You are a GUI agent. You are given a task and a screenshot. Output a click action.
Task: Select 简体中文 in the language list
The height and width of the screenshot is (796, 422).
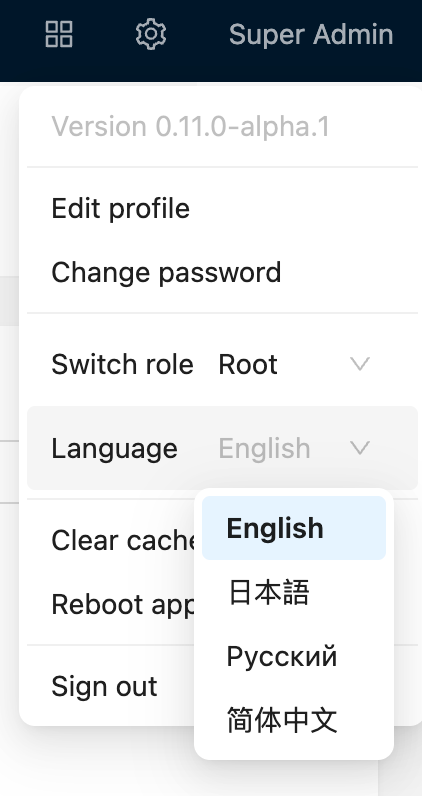[294, 720]
